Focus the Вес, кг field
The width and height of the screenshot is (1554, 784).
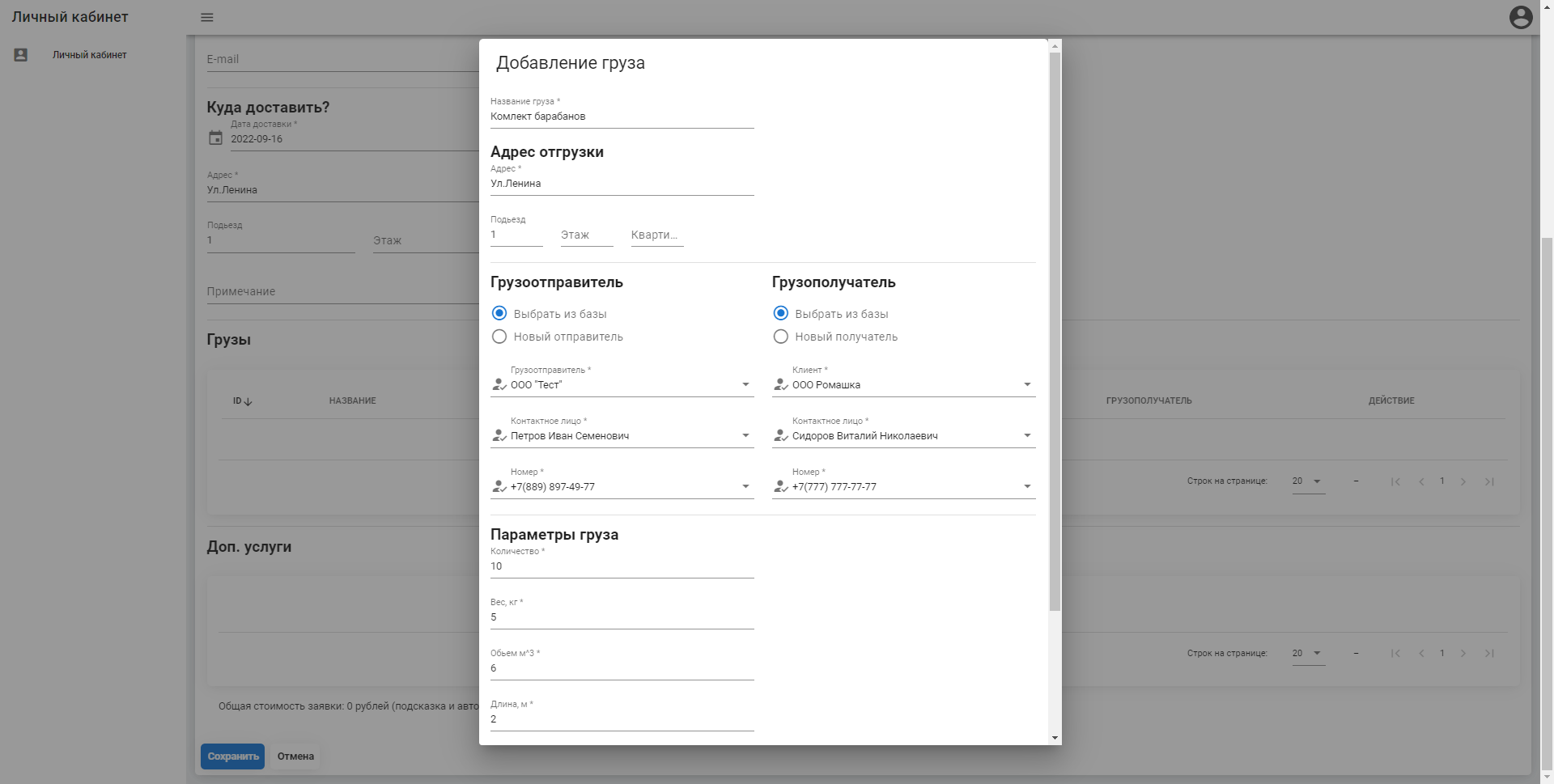[x=622, y=617]
